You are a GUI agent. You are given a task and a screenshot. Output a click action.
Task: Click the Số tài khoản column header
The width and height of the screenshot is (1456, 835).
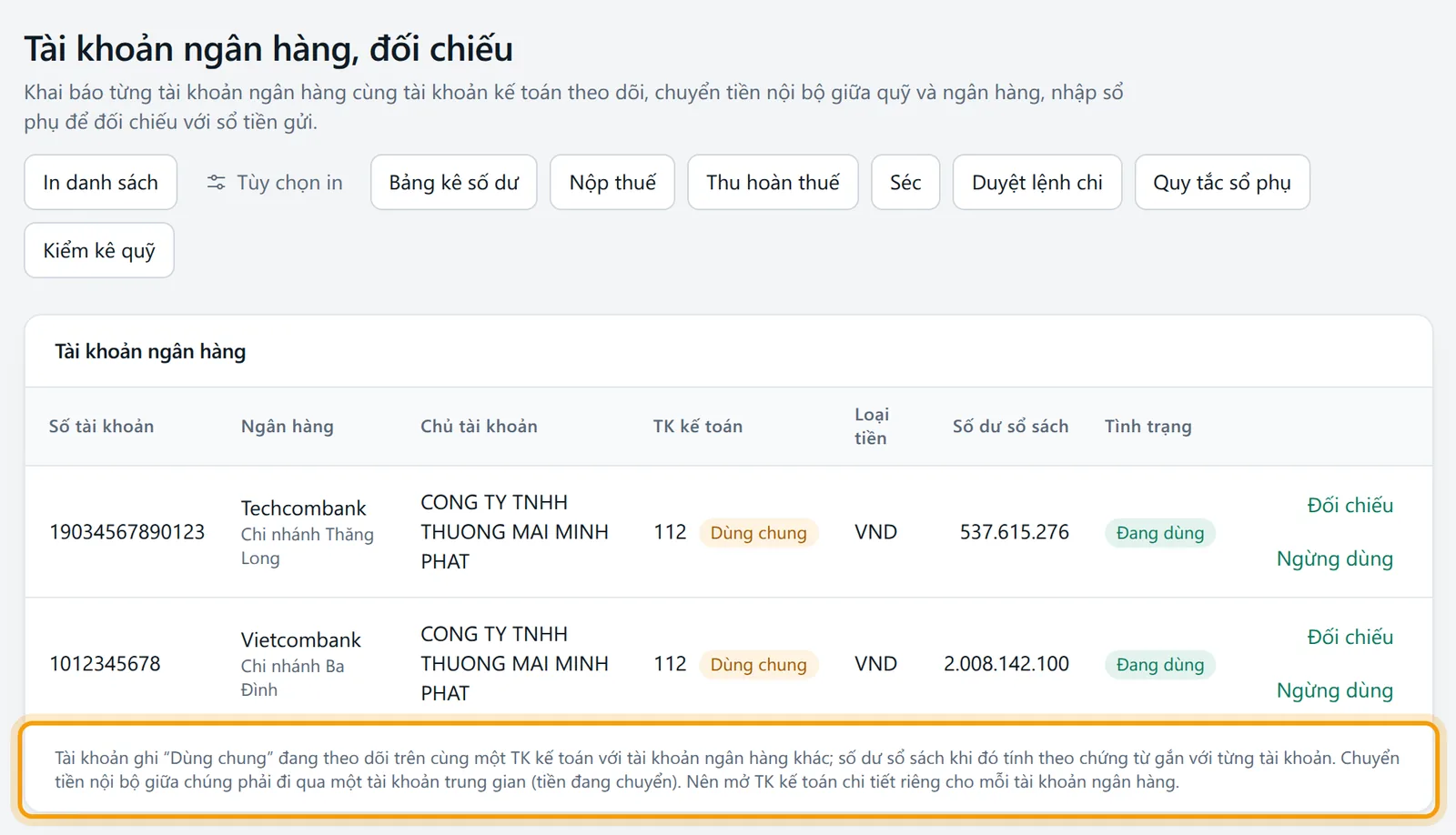101,427
